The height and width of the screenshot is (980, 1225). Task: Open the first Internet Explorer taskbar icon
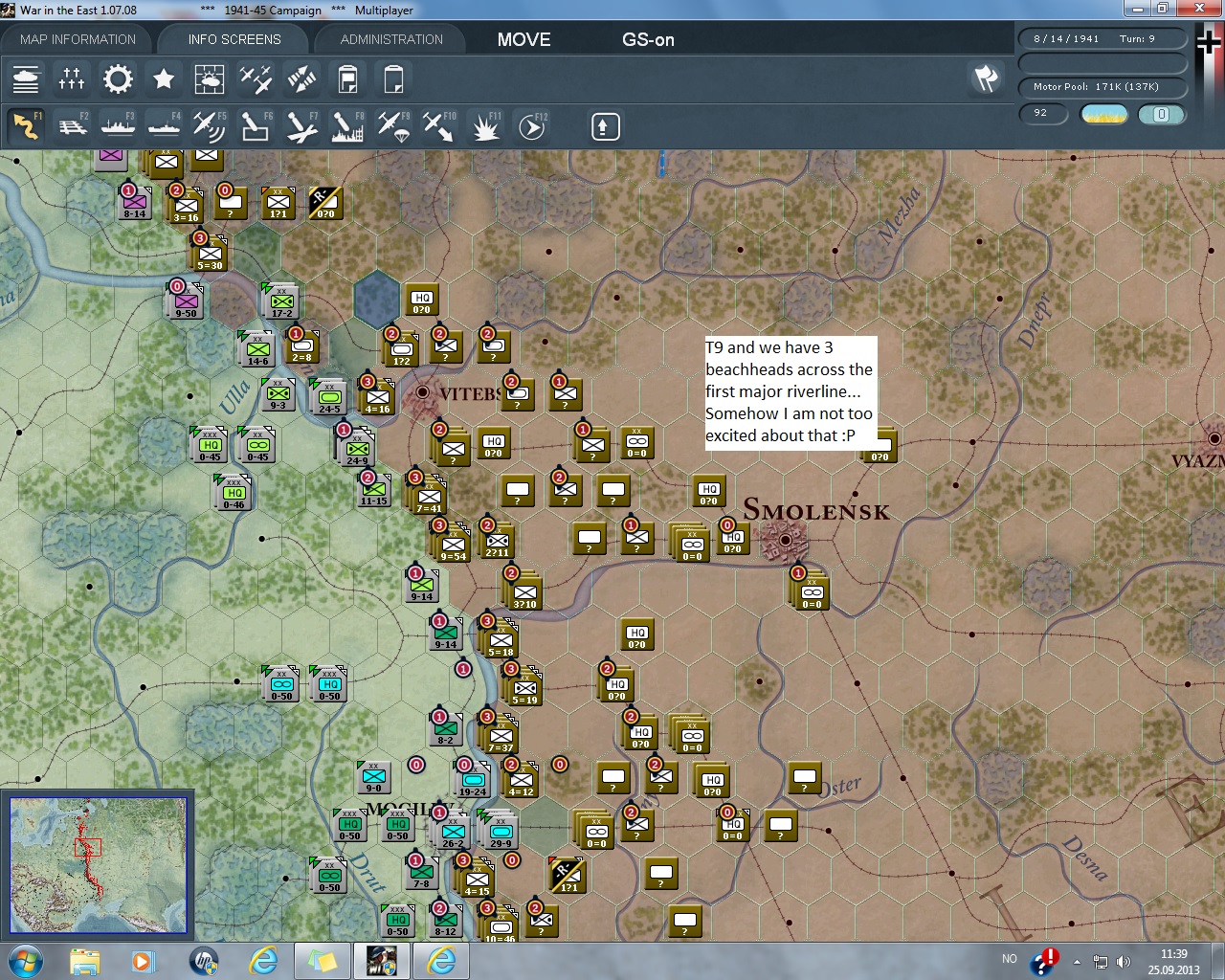pyautogui.click(x=262, y=960)
